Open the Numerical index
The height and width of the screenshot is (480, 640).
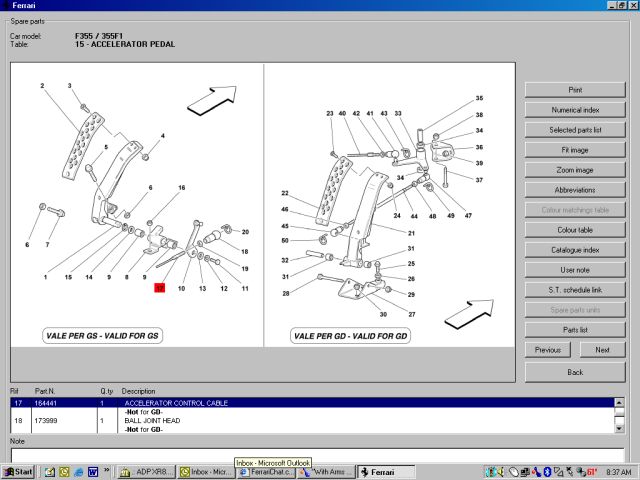pos(575,110)
